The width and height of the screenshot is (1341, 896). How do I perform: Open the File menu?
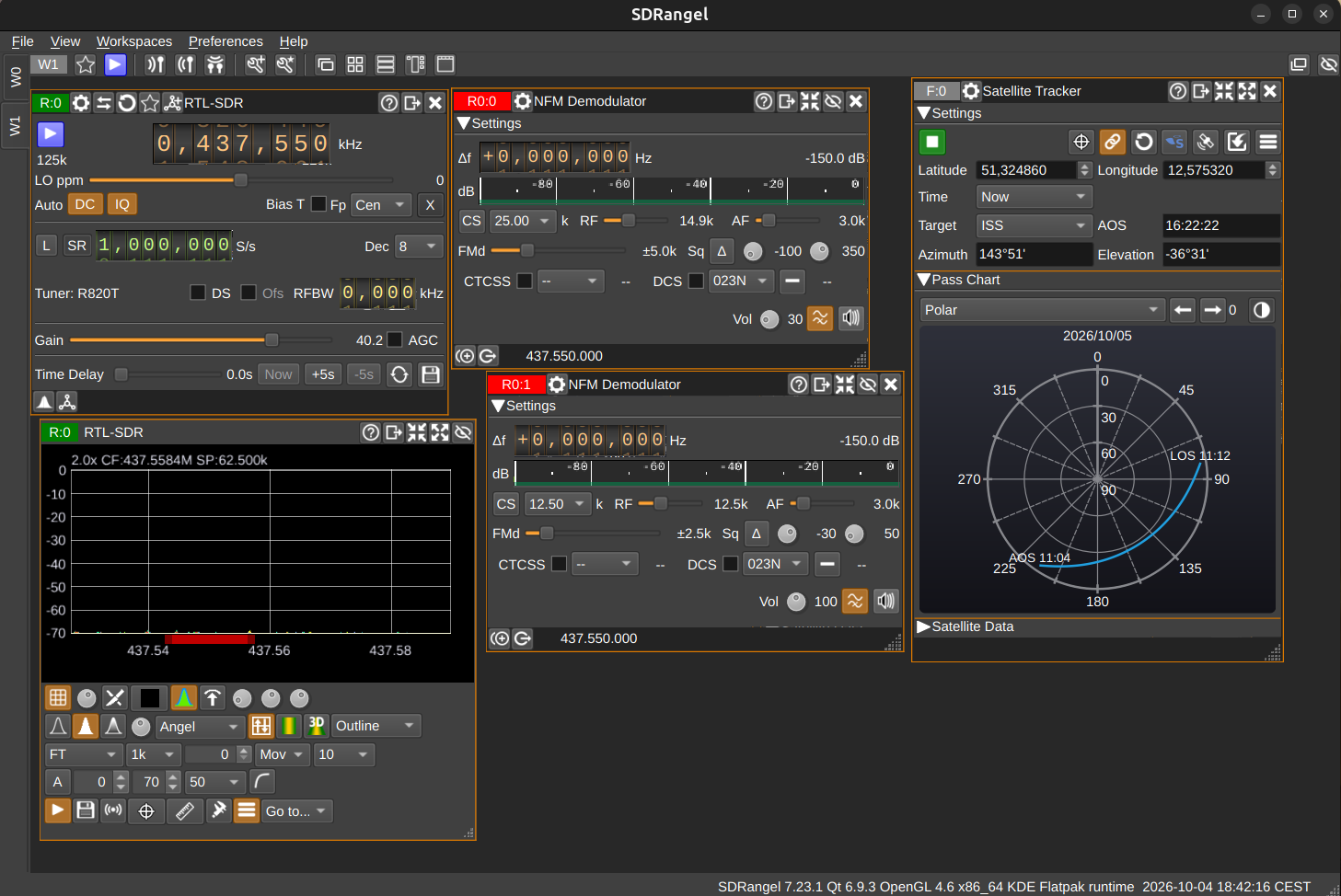tap(22, 41)
